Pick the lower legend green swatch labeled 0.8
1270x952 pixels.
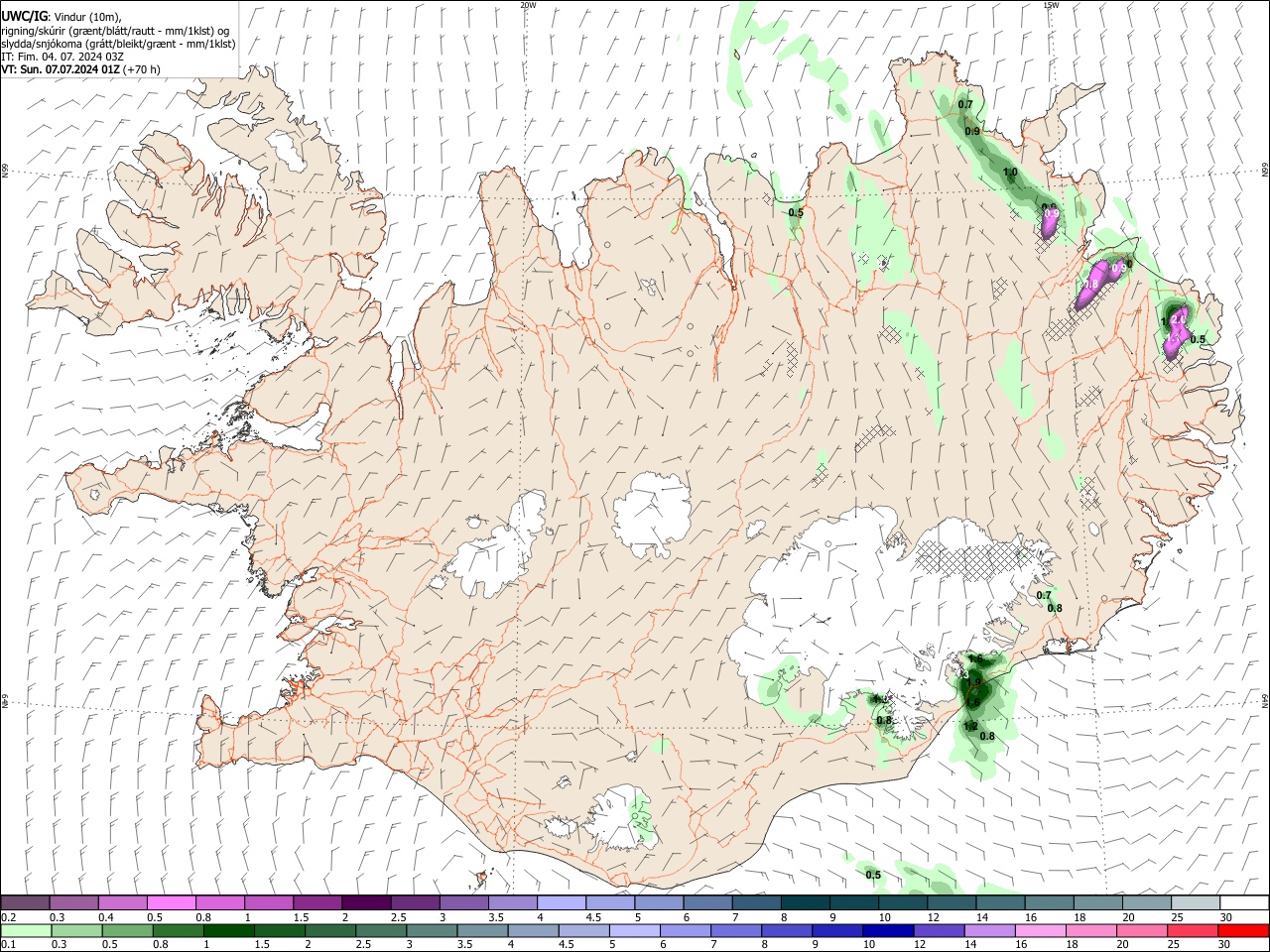tap(178, 930)
